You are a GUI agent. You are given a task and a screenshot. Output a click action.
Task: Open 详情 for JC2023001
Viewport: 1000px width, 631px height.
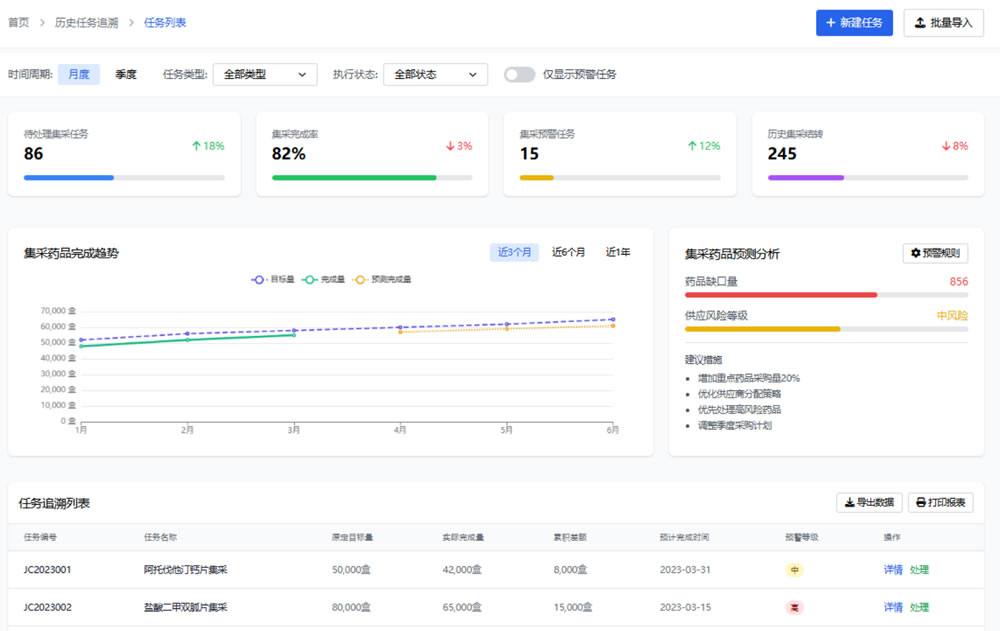point(893,570)
